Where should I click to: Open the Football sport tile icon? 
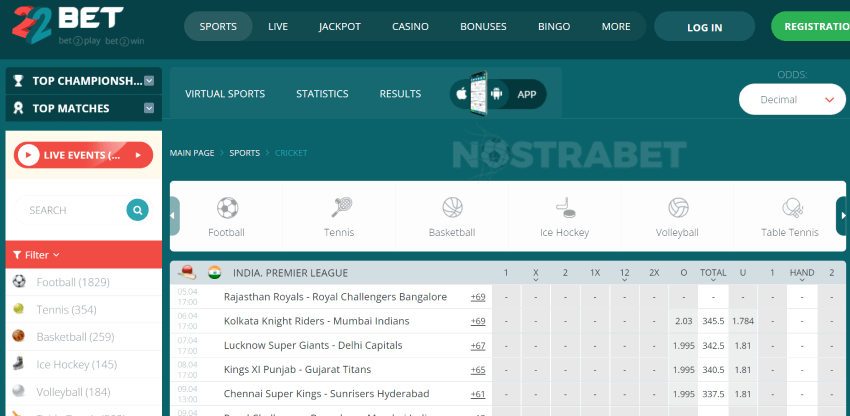point(227,208)
